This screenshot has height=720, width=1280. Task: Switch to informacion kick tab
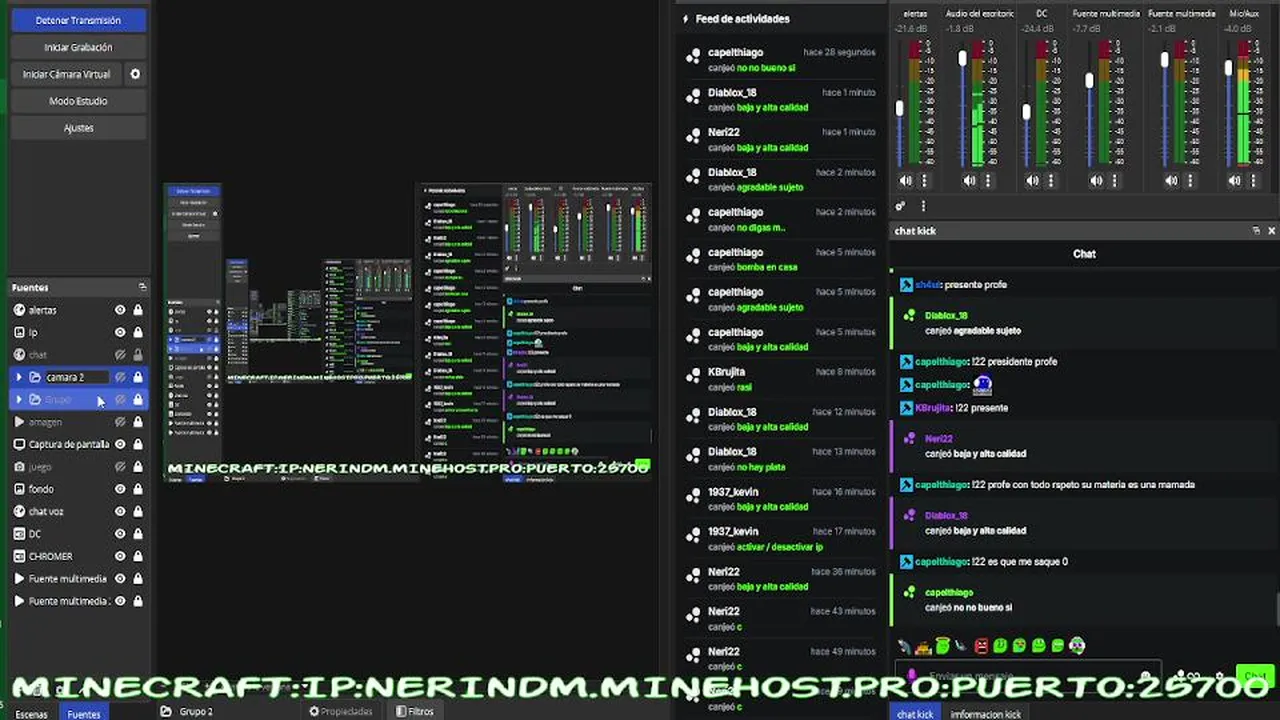click(985, 714)
